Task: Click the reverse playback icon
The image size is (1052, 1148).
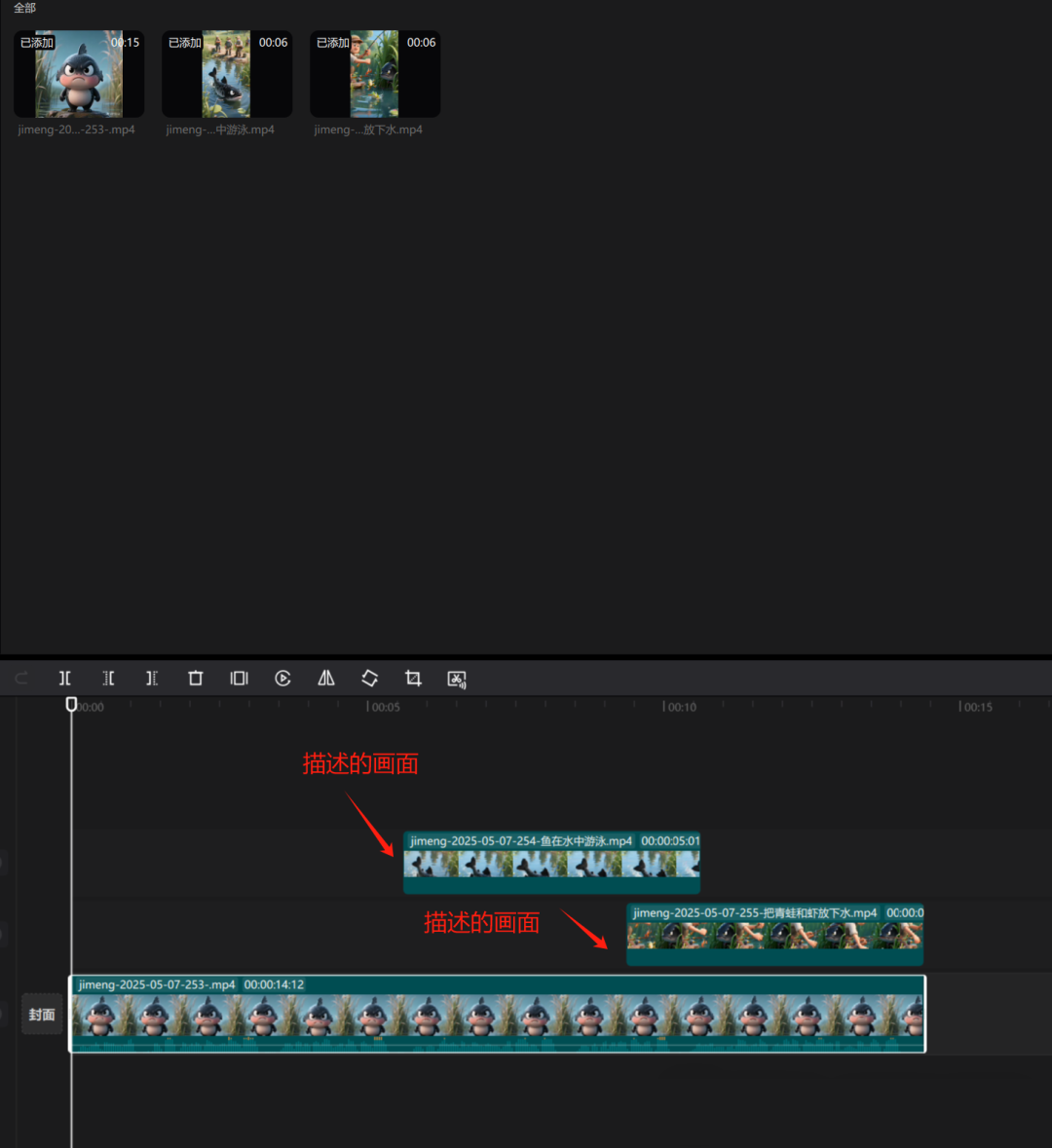Action: (282, 678)
